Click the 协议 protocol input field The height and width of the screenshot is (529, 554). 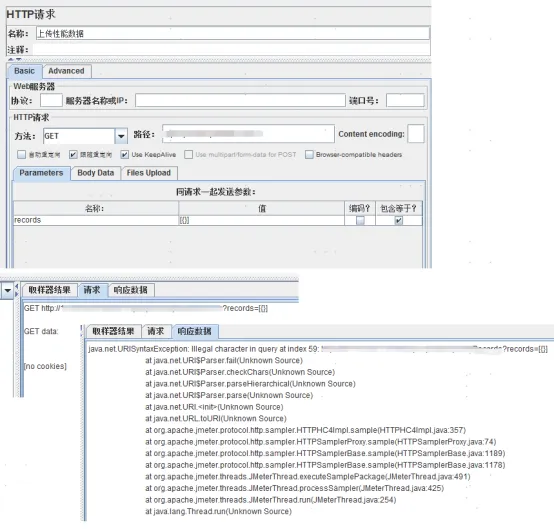[51, 100]
